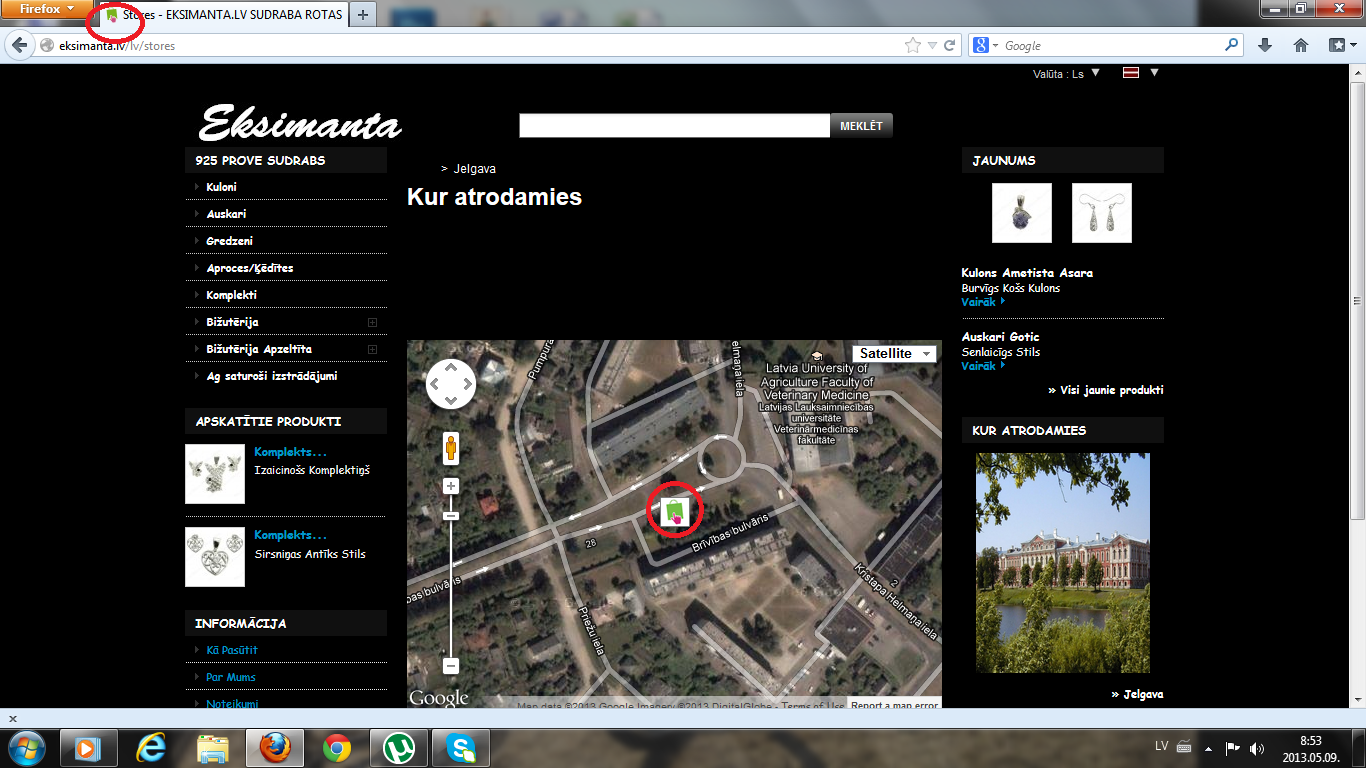Click Vairāk under Kulons Ametista Asara
This screenshot has height=768, width=1366.
coord(983,301)
